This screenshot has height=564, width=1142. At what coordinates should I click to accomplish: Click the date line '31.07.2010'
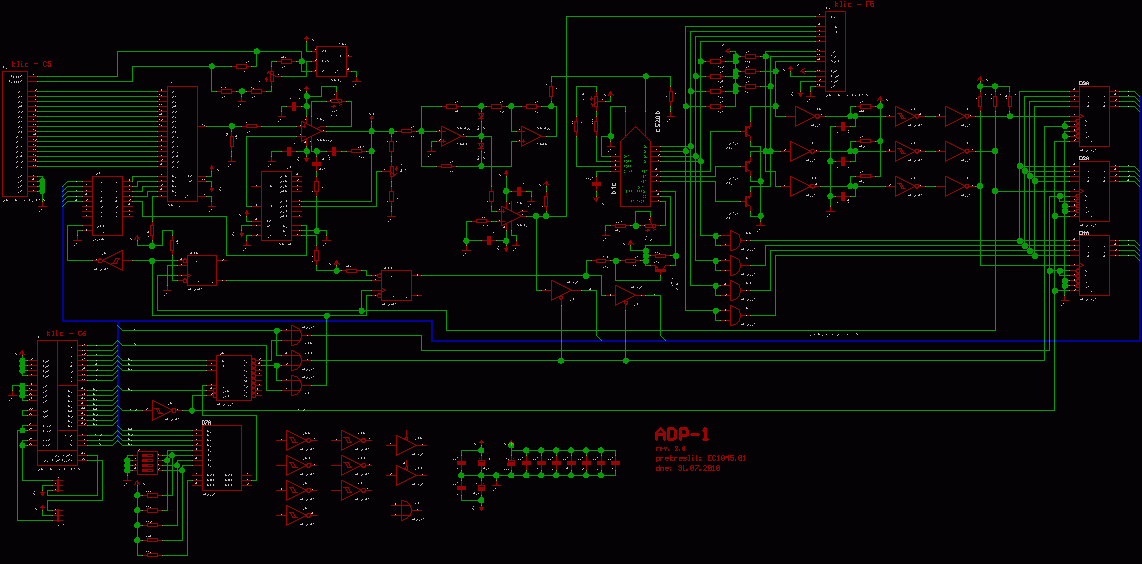[x=687, y=467]
